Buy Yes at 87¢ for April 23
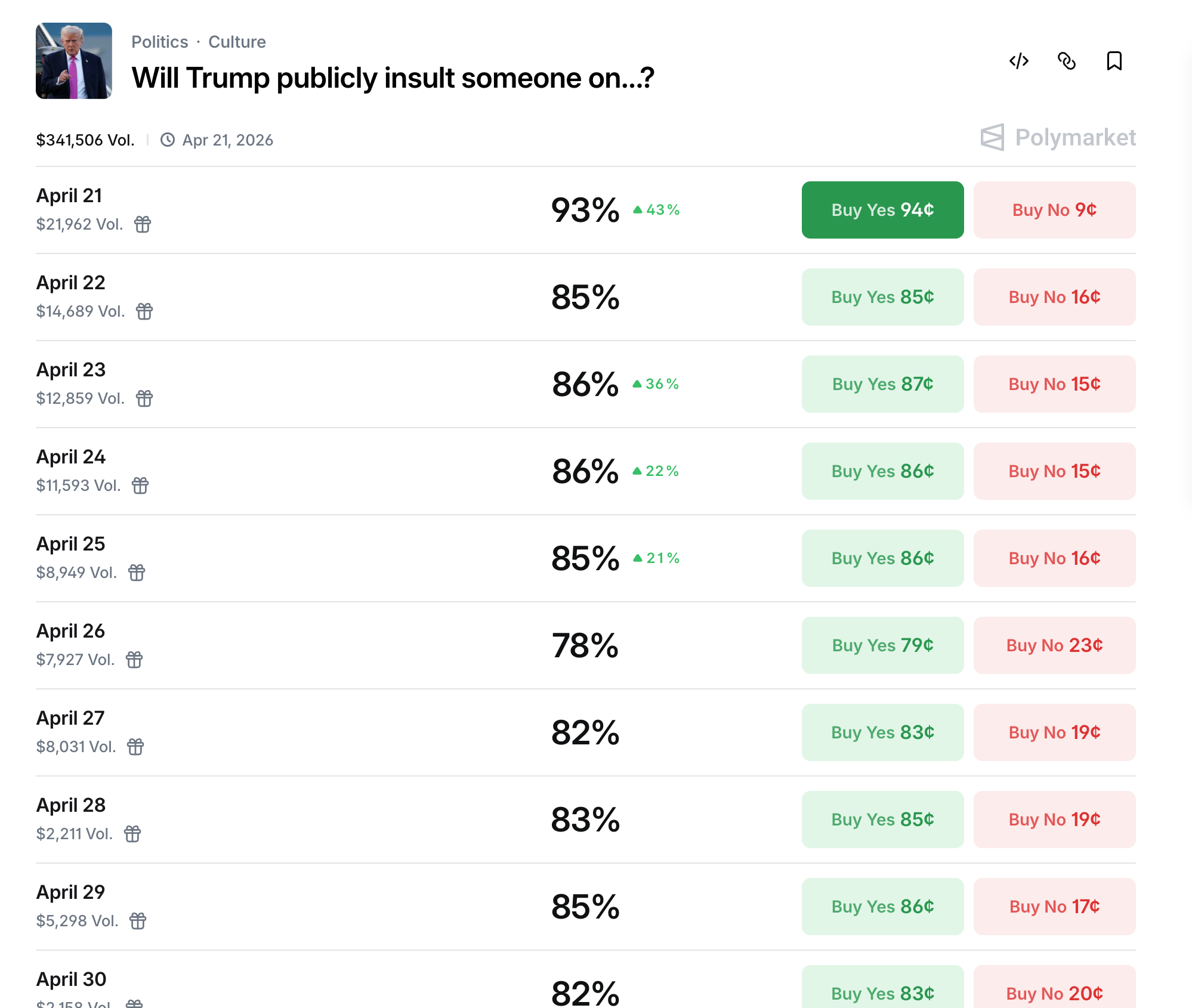Viewport: 1192px width, 1008px height. [x=882, y=384]
